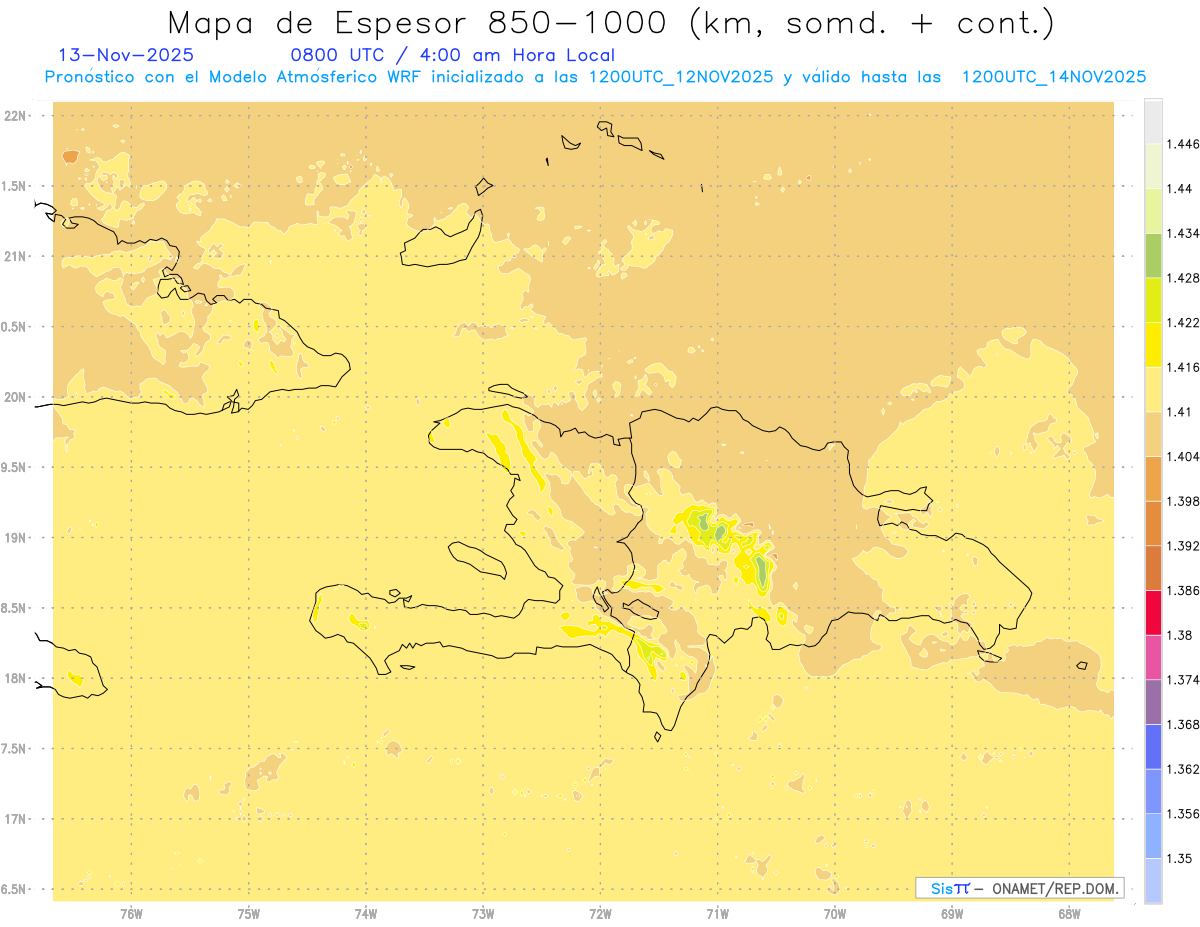Click the '0800 UTC / 4:00 am Hora Local' text
The image size is (1200, 927).
[452, 56]
